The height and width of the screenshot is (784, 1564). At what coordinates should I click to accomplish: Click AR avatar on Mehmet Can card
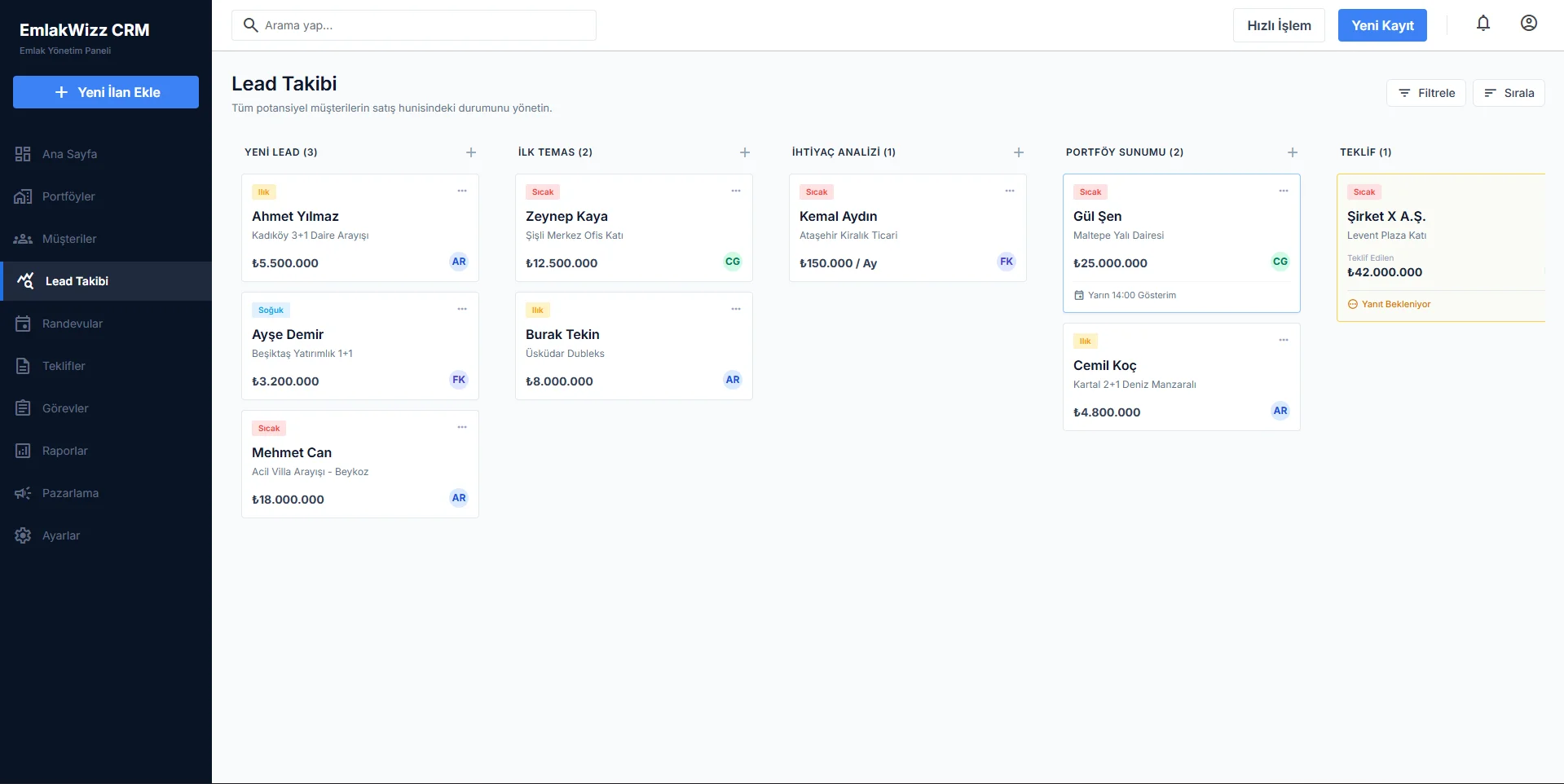coord(459,498)
